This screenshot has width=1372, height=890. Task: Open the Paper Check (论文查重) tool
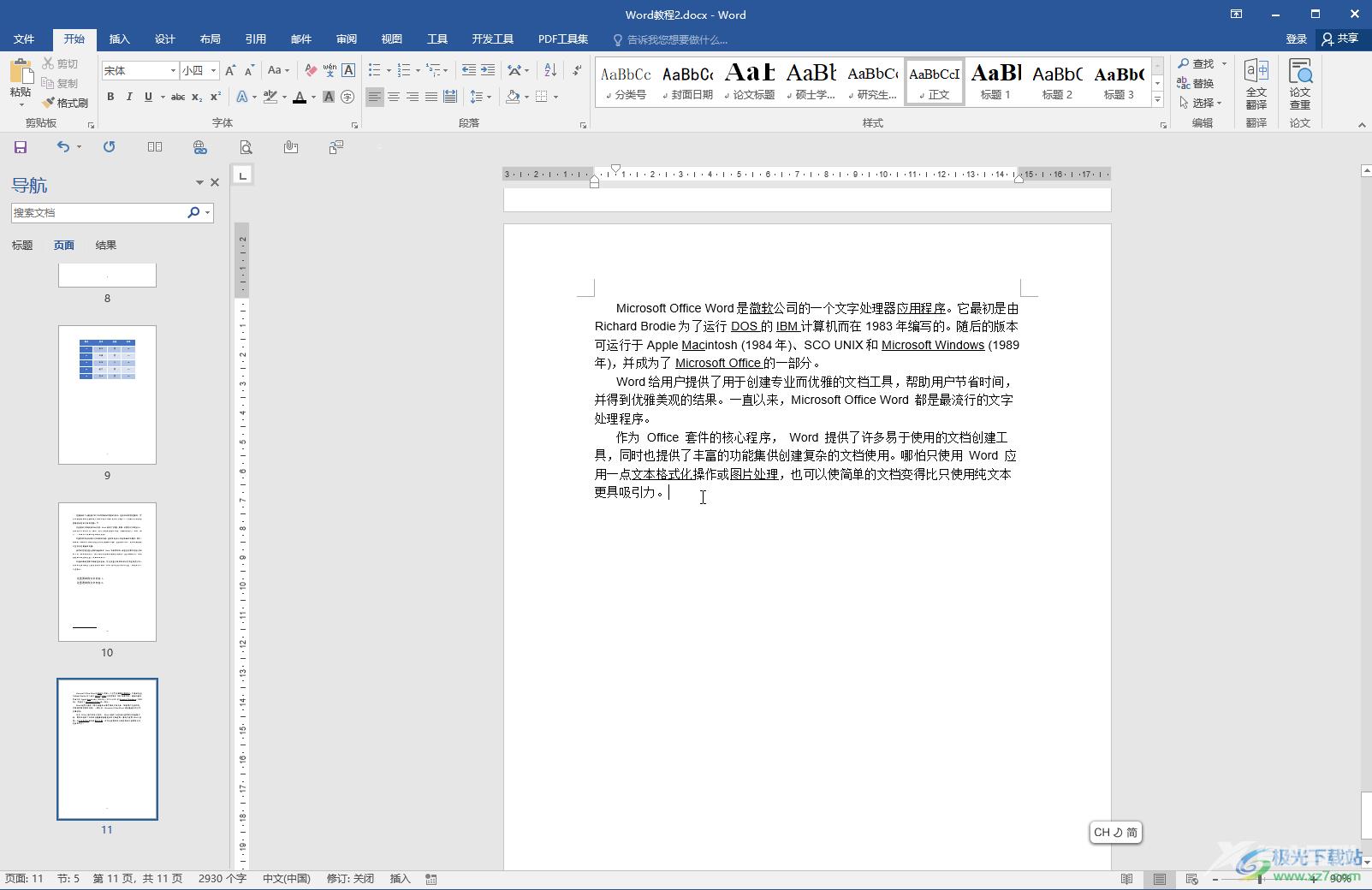pyautogui.click(x=1300, y=84)
